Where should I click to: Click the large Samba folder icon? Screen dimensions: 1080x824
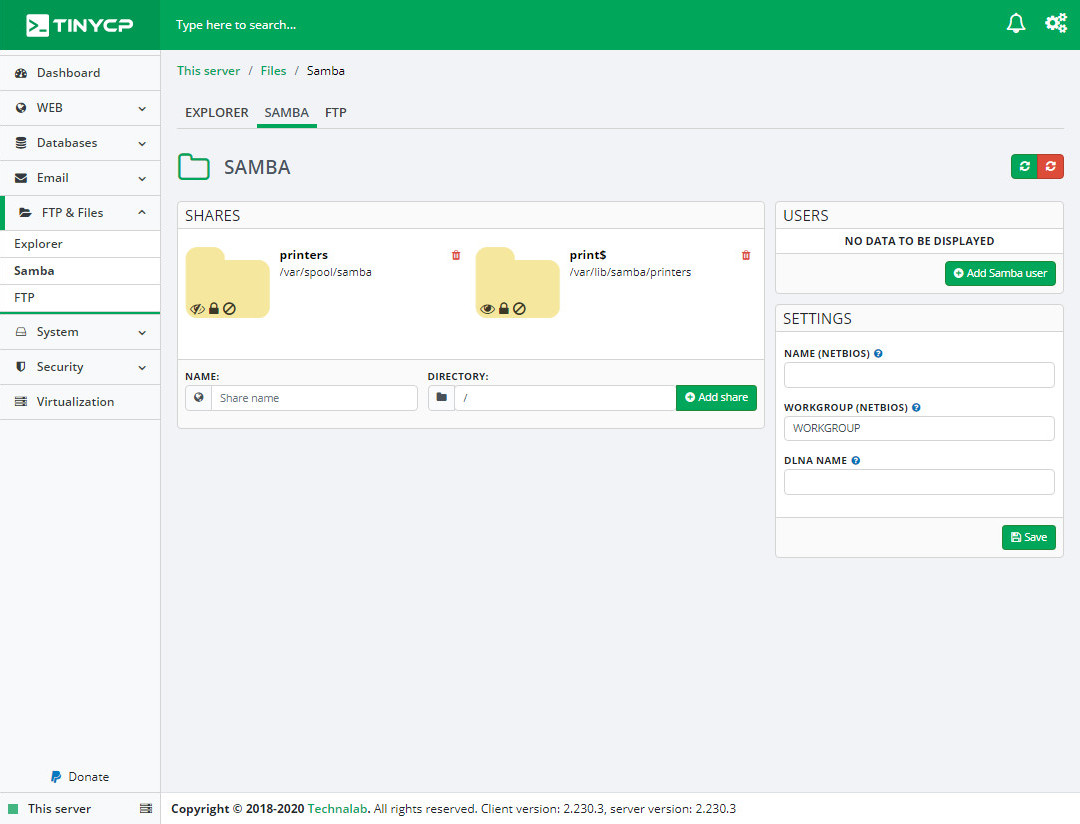point(194,167)
